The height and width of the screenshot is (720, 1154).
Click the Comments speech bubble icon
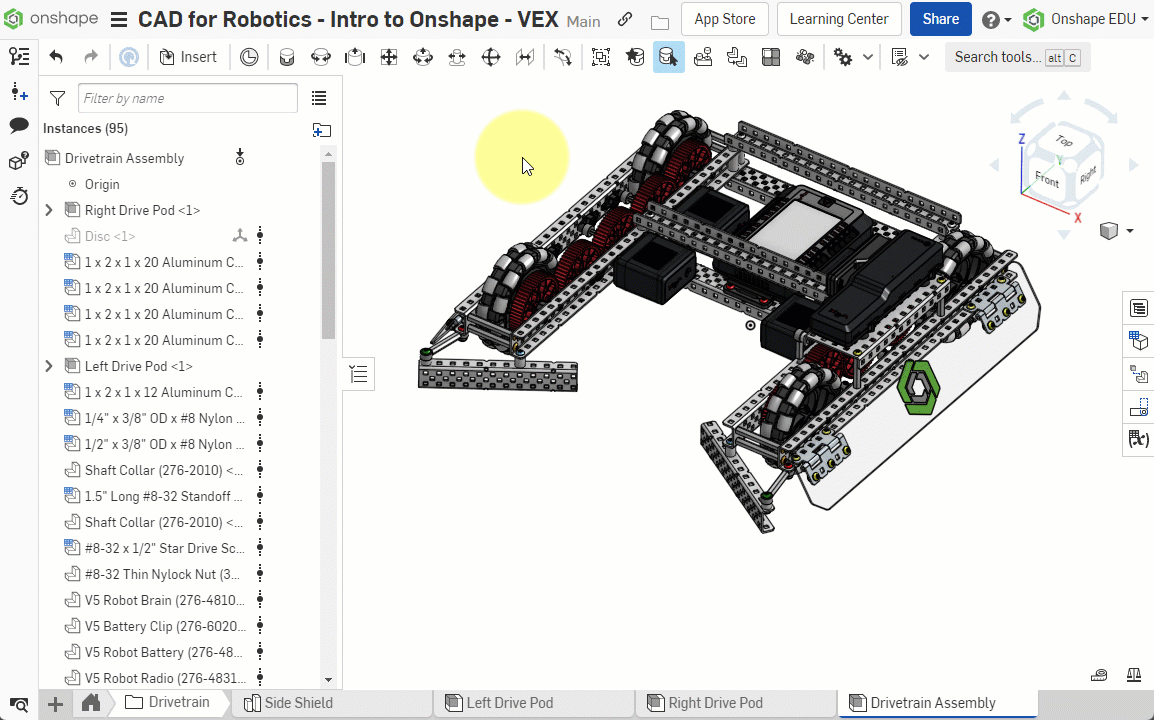(19, 125)
